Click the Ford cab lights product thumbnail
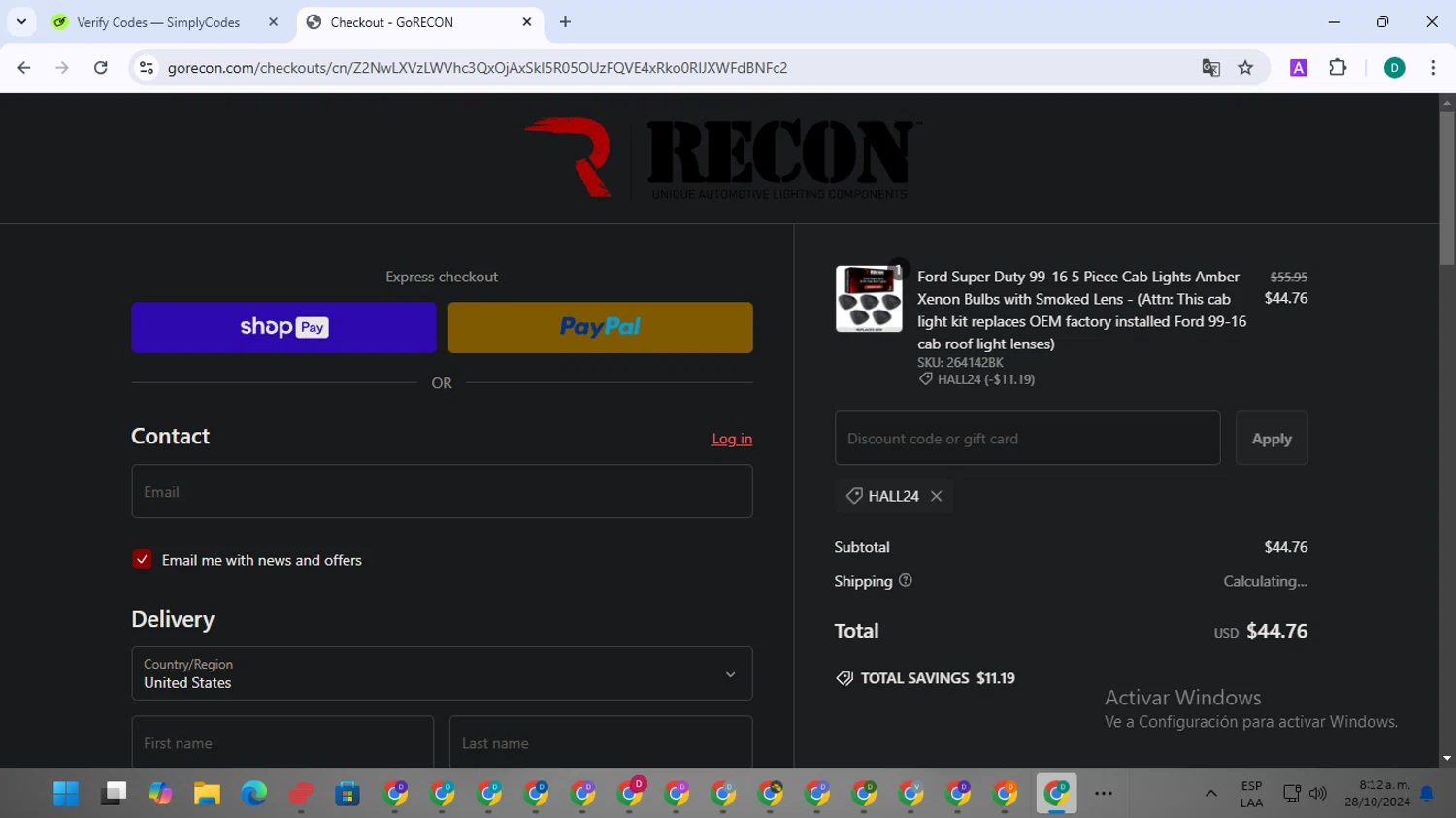 869,299
